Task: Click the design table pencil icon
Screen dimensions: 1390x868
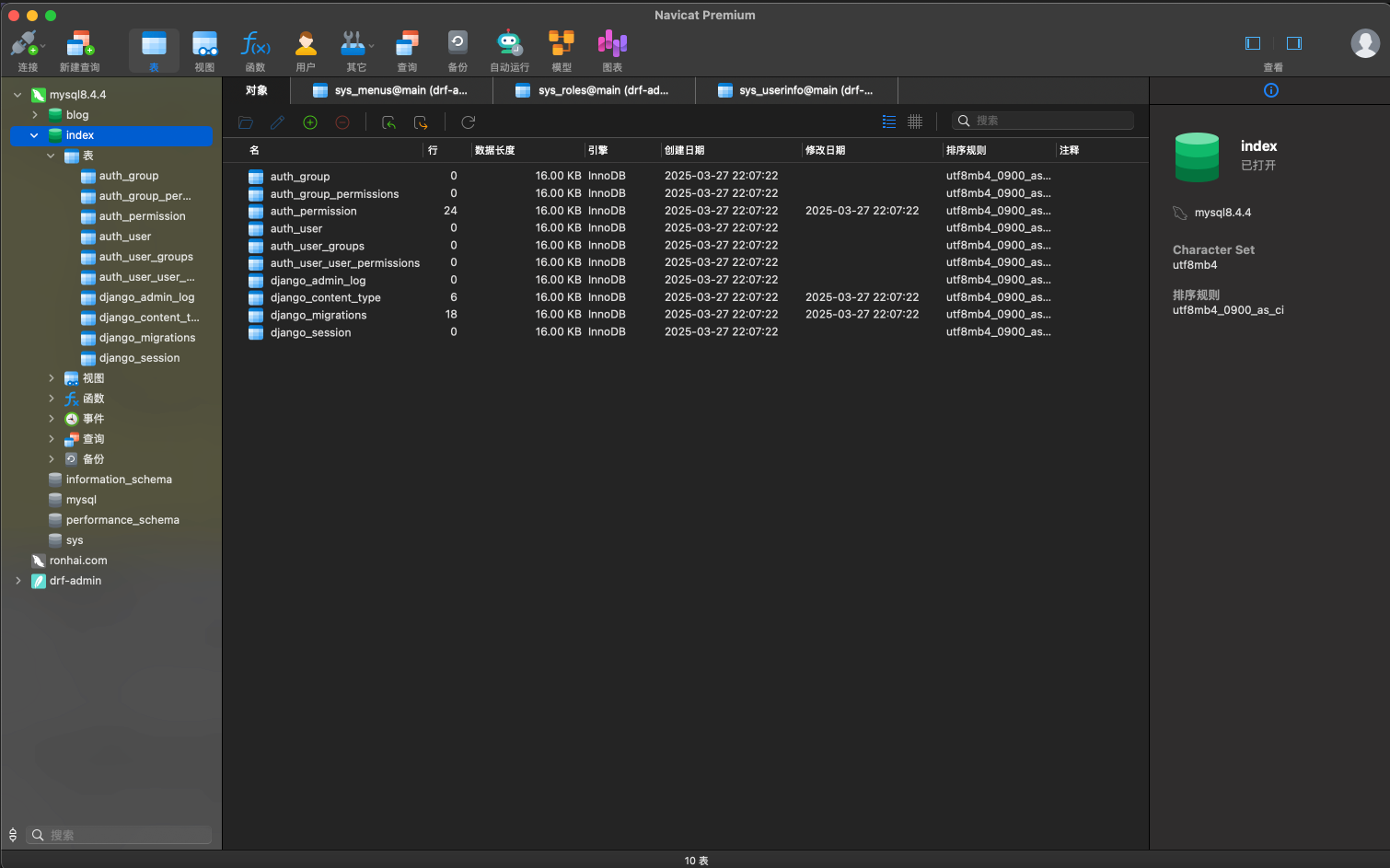Action: pyautogui.click(x=278, y=122)
